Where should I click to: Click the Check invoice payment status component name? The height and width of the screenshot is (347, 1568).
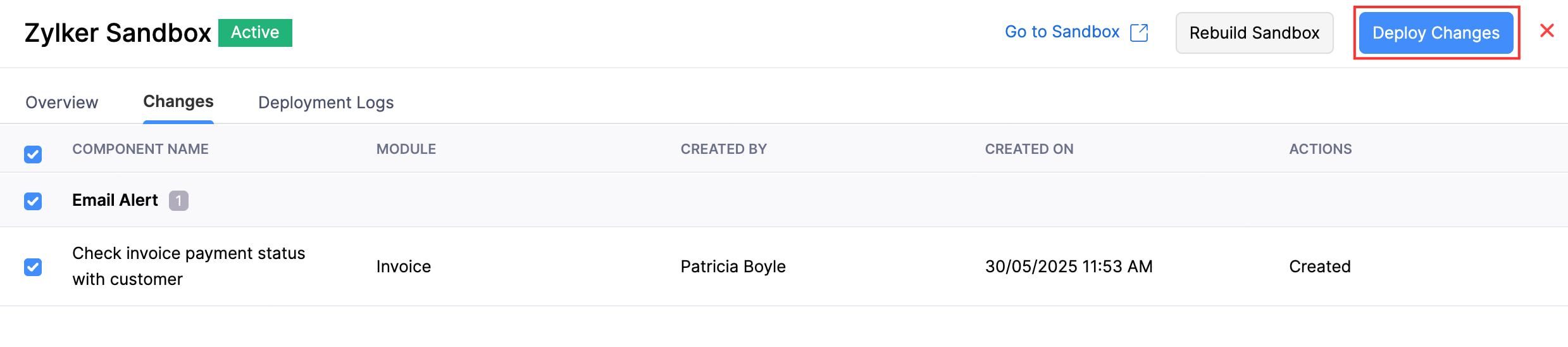click(188, 266)
